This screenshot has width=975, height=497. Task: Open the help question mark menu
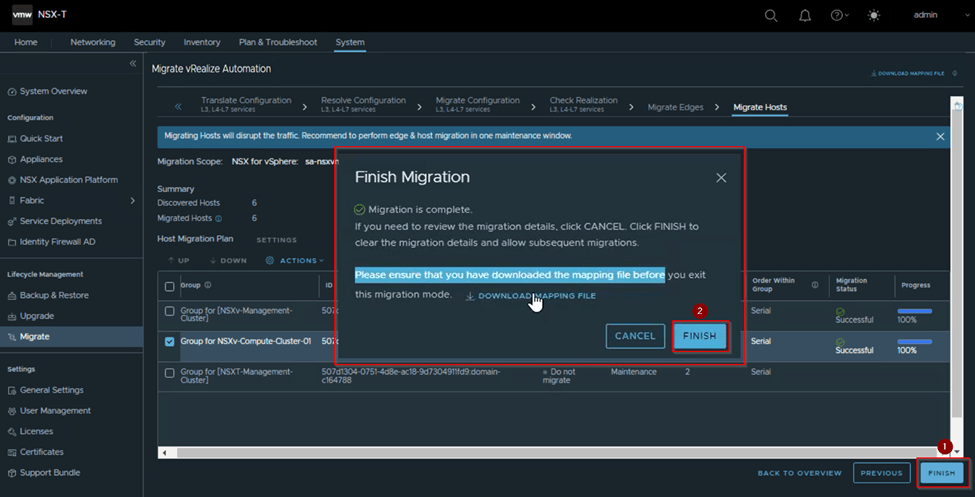(839, 15)
